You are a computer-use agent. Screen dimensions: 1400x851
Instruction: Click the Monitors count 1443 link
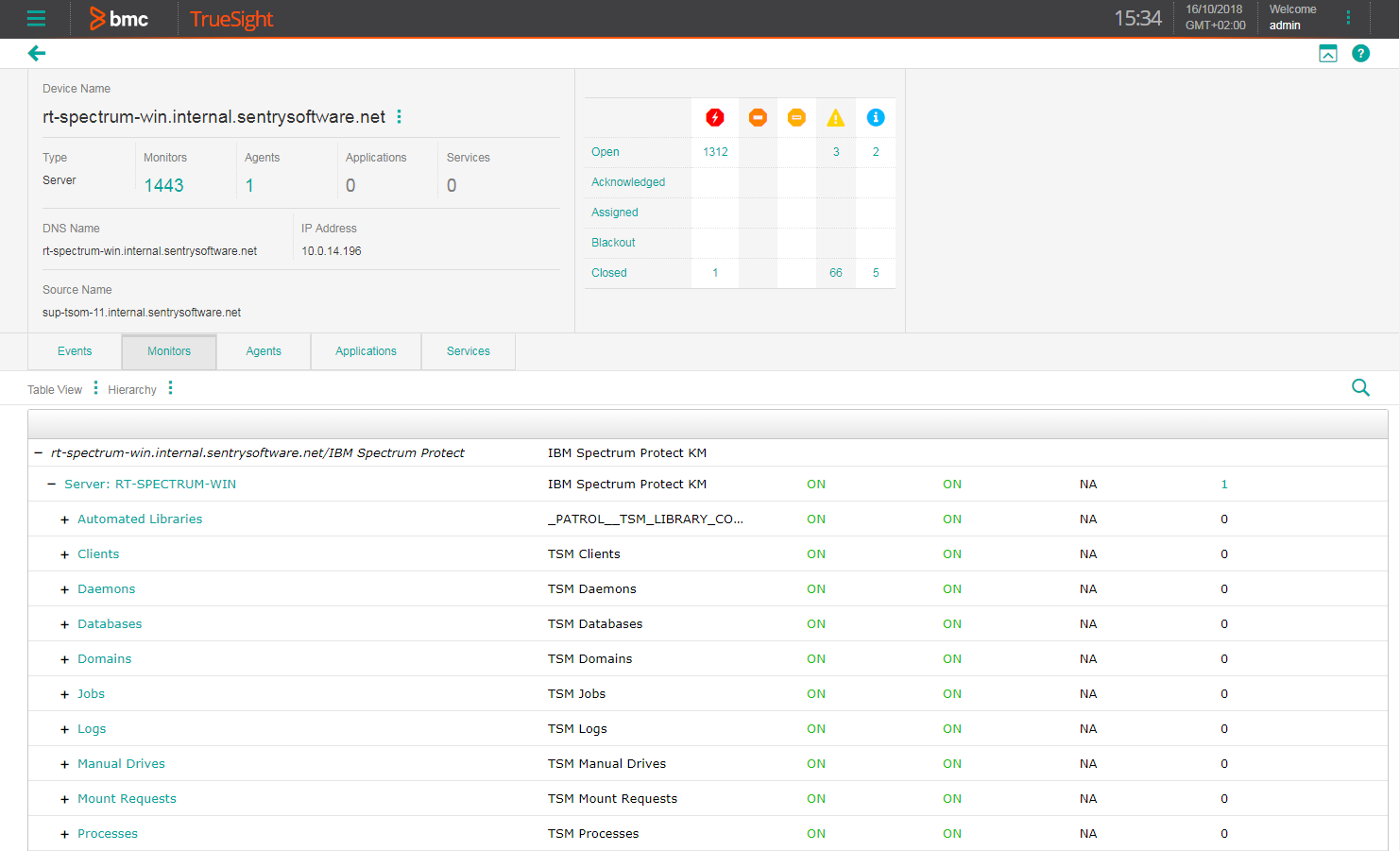point(164,185)
